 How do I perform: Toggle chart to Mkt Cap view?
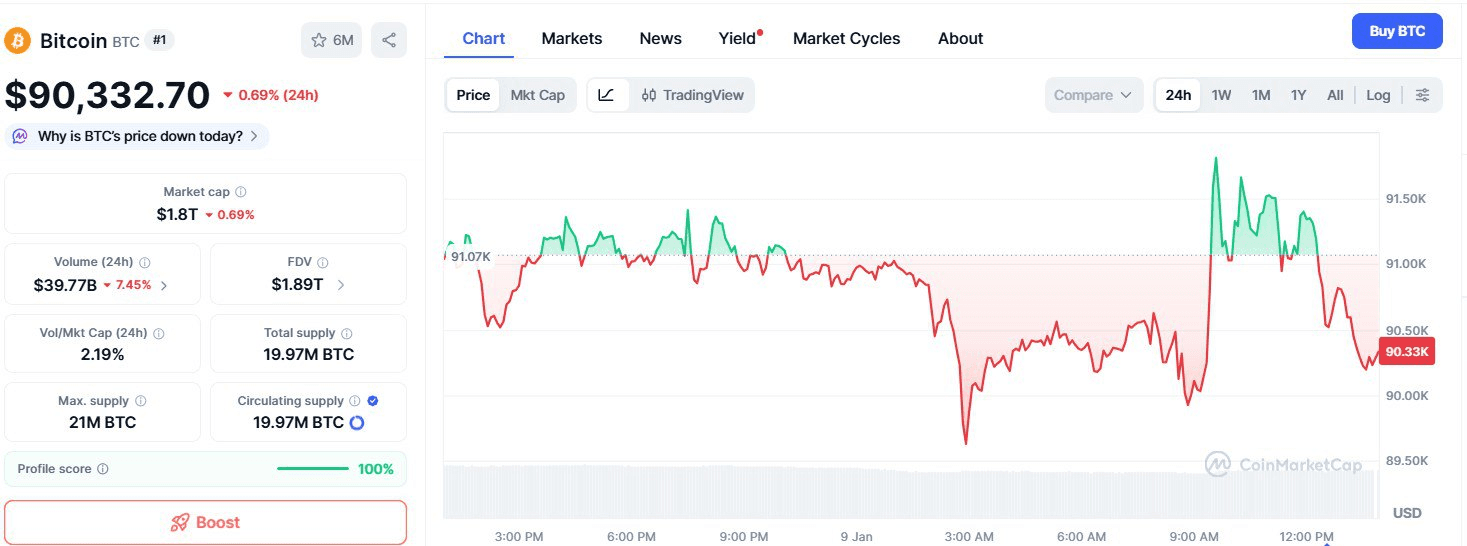(x=537, y=95)
